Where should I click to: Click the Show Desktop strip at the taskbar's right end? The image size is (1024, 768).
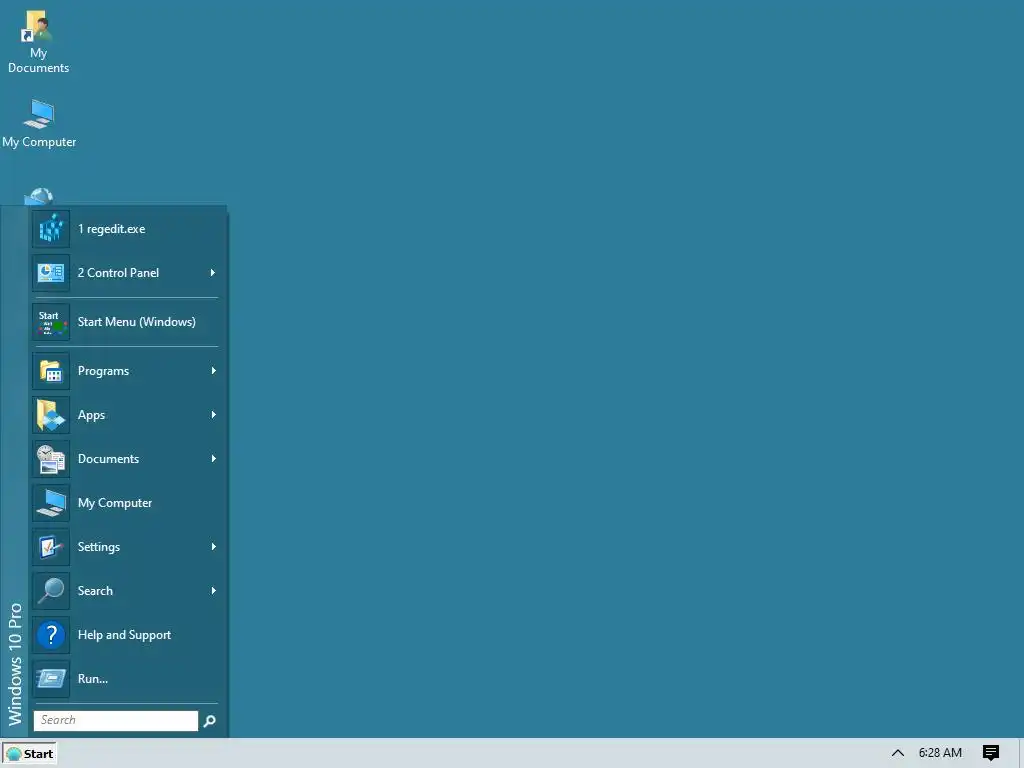1021,753
